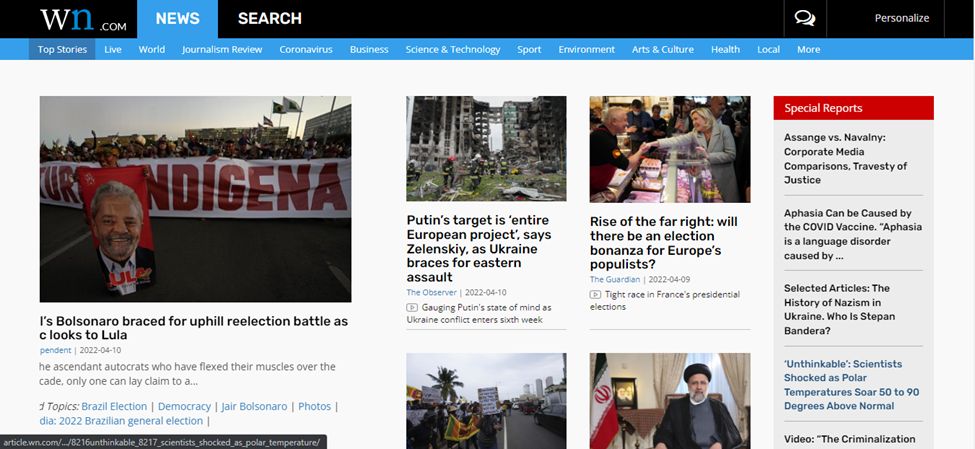Open Science & Technology category
Screen dimensions: 975x449
pos(453,49)
